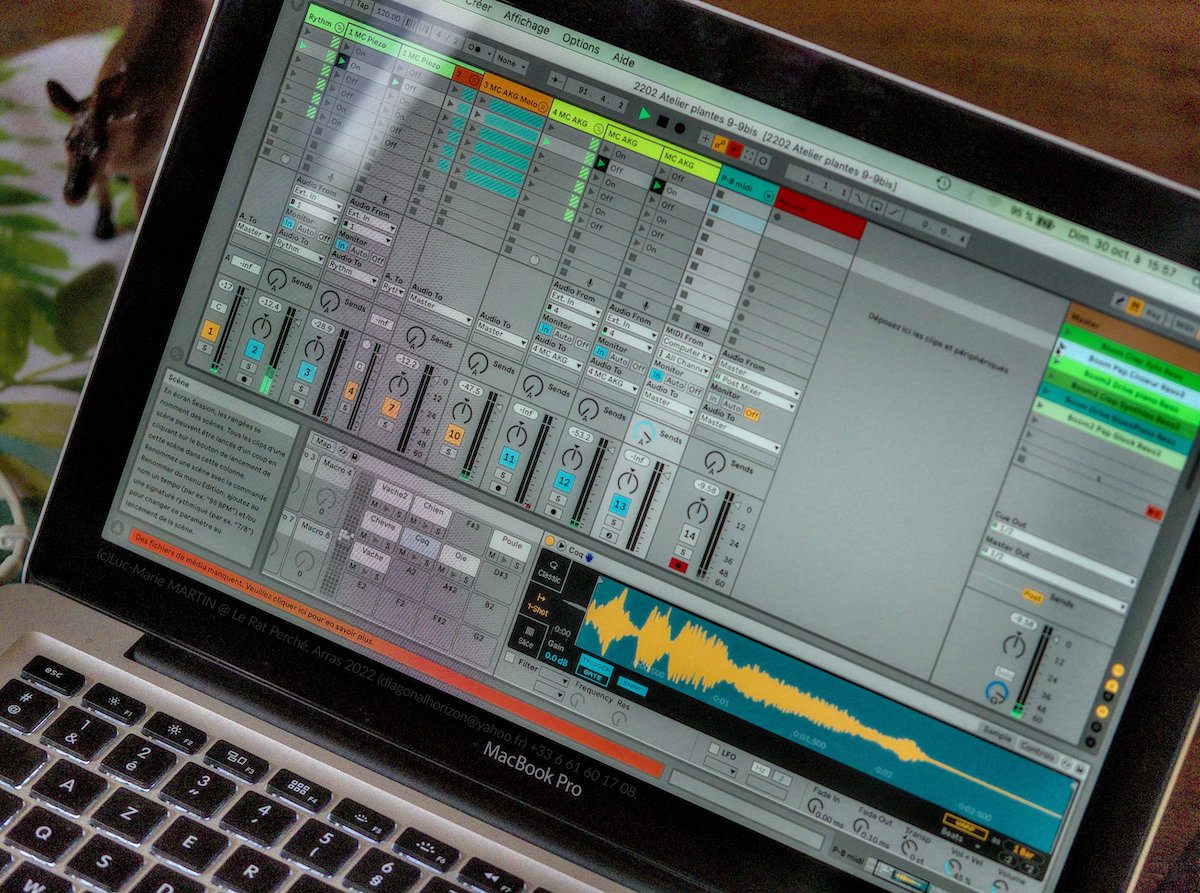Image resolution: width=1200 pixels, height=893 pixels.
Task: Enable the LFO checkbox
Action: [713, 749]
